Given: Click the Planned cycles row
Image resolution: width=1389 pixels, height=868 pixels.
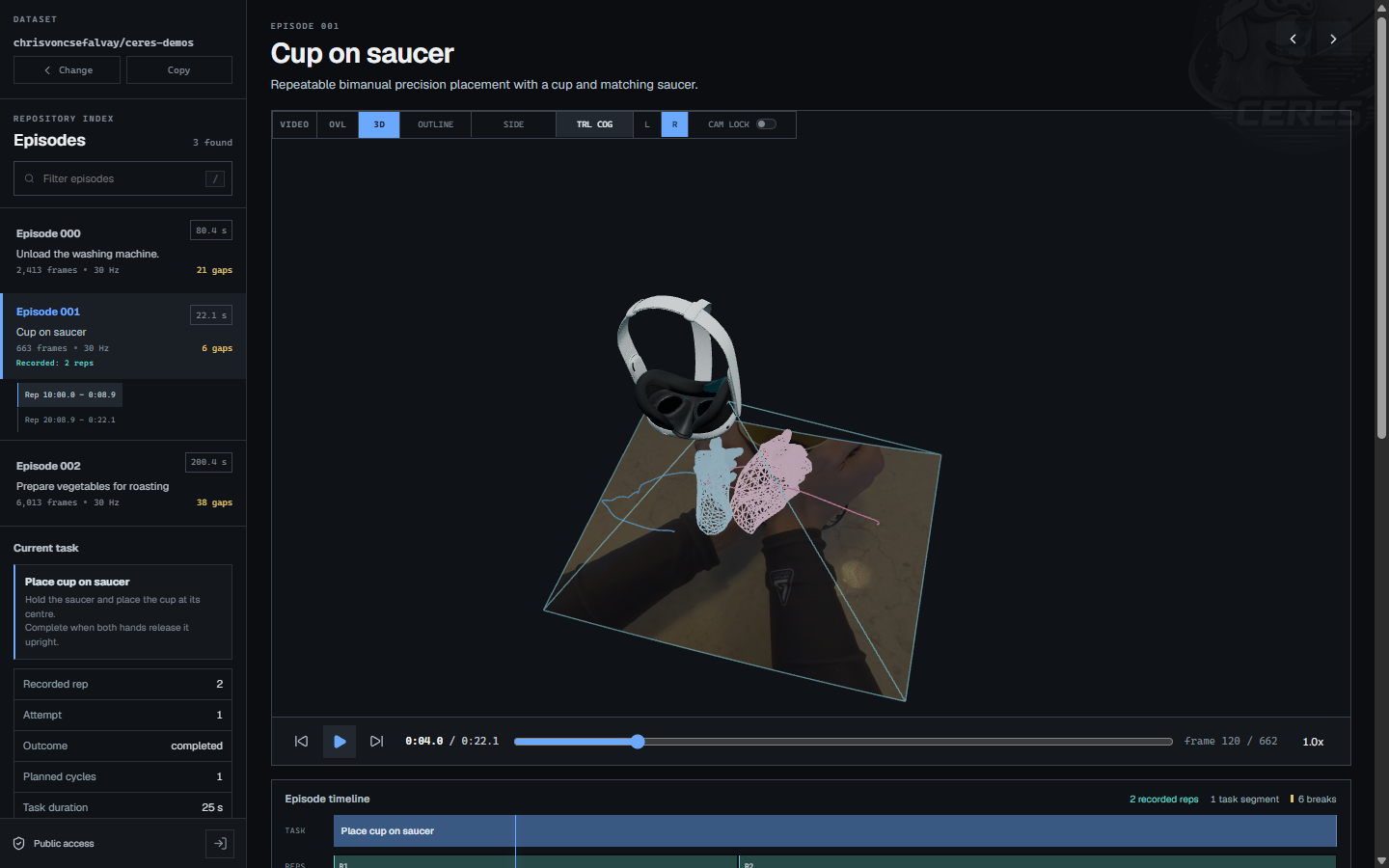Looking at the screenshot, I should tap(123, 776).
